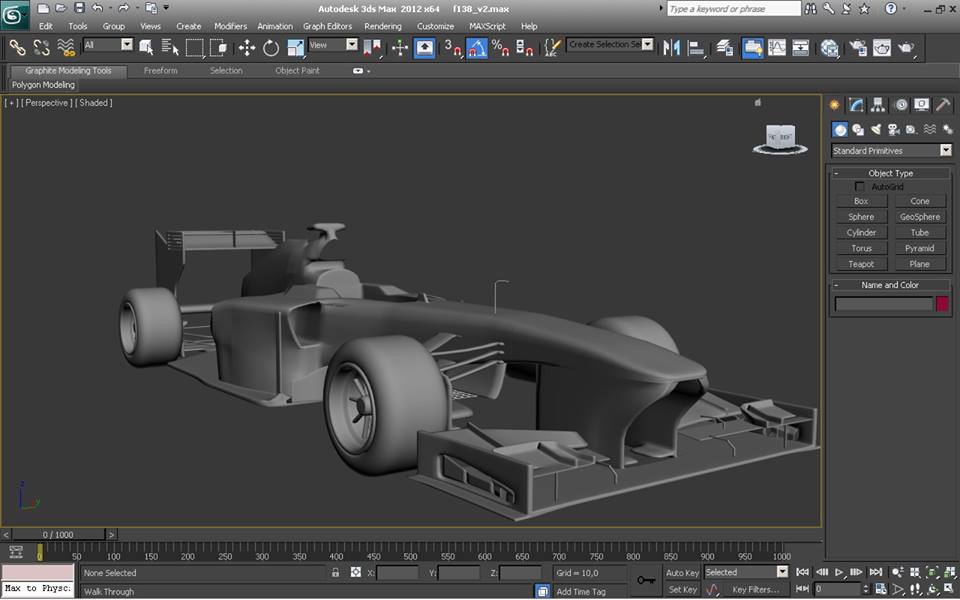Click Play Animation button
Viewport: 960px width, 600px height.
click(x=839, y=572)
